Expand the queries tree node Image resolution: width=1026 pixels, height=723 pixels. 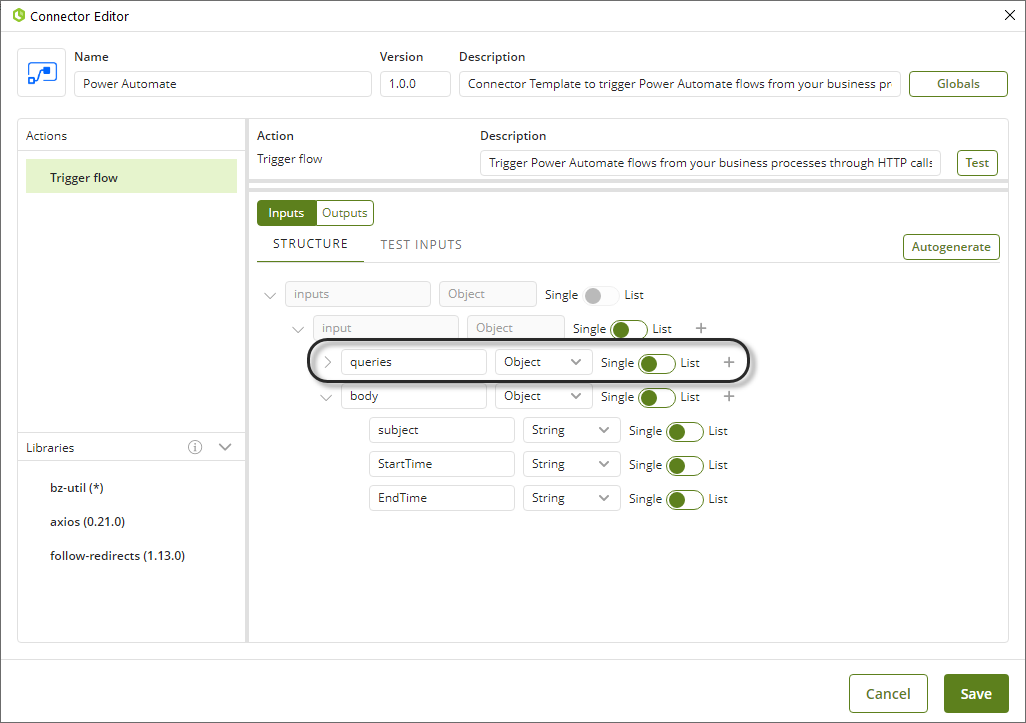tap(328, 362)
